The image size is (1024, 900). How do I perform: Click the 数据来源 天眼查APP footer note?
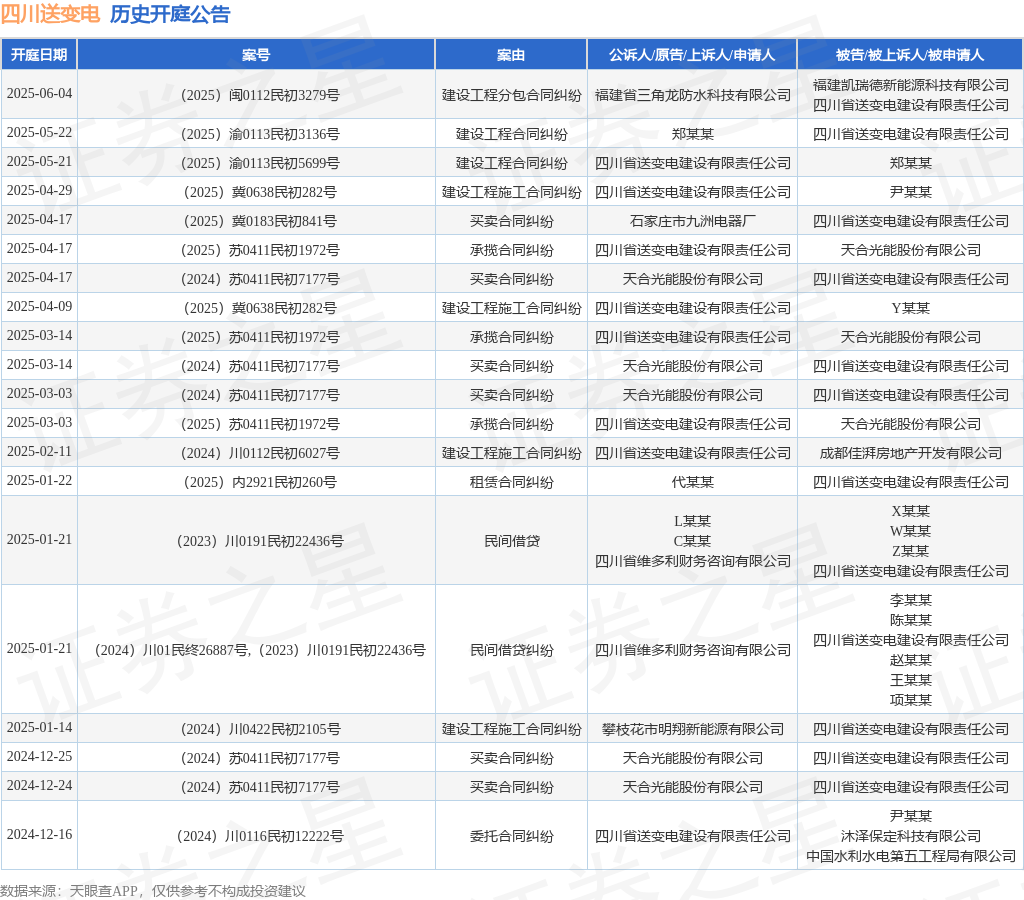153,891
